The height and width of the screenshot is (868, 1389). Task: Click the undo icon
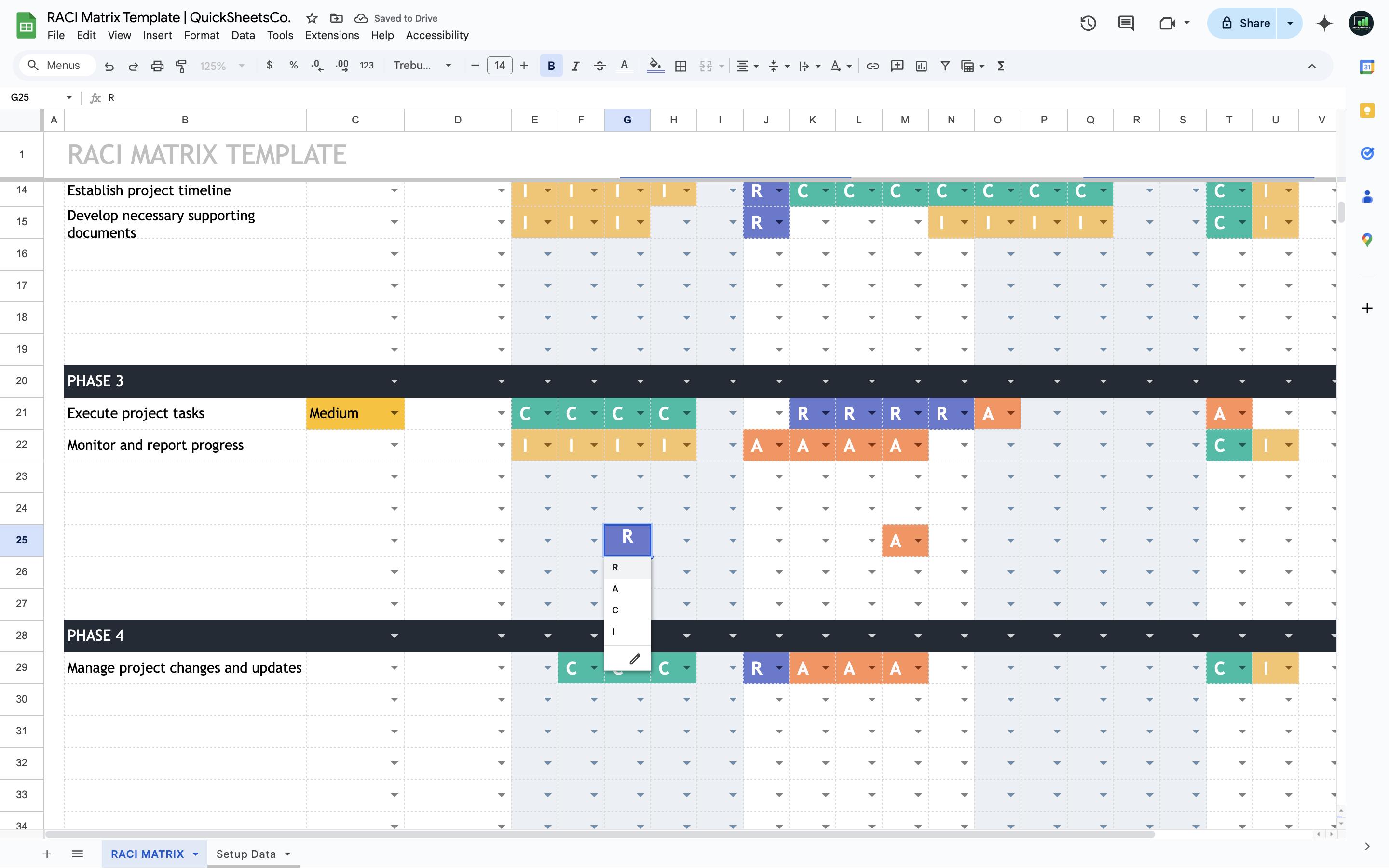point(109,65)
